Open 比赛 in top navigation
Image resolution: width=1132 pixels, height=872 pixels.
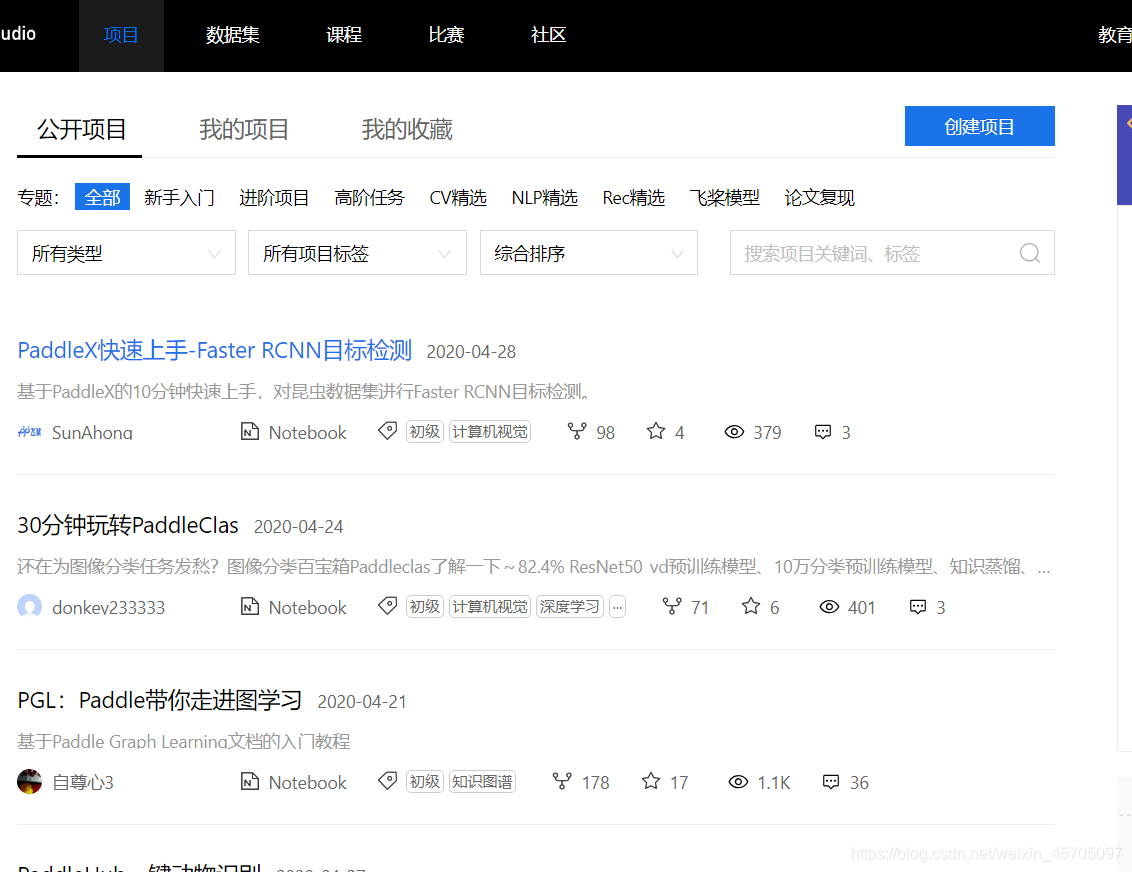[446, 35]
